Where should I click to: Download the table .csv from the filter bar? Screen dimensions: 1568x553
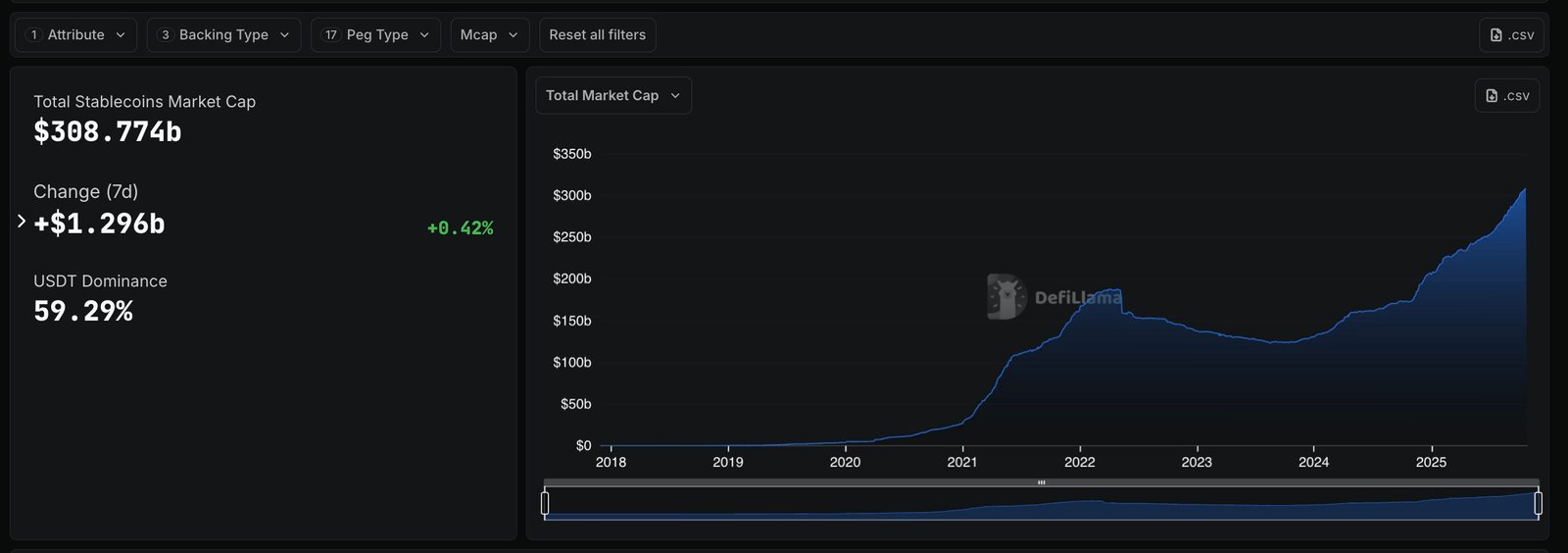tap(1511, 34)
